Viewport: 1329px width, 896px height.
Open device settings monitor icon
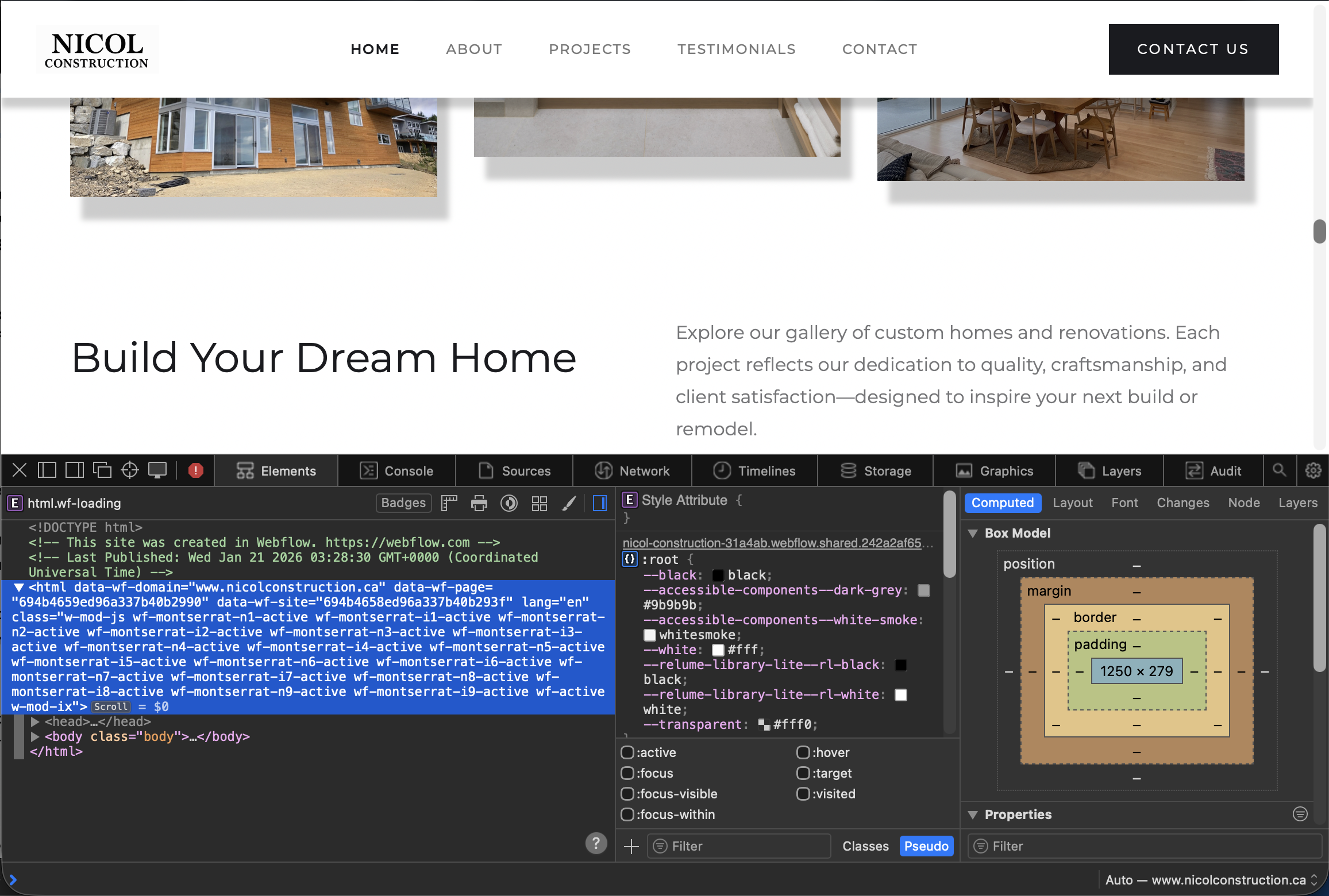(157, 470)
